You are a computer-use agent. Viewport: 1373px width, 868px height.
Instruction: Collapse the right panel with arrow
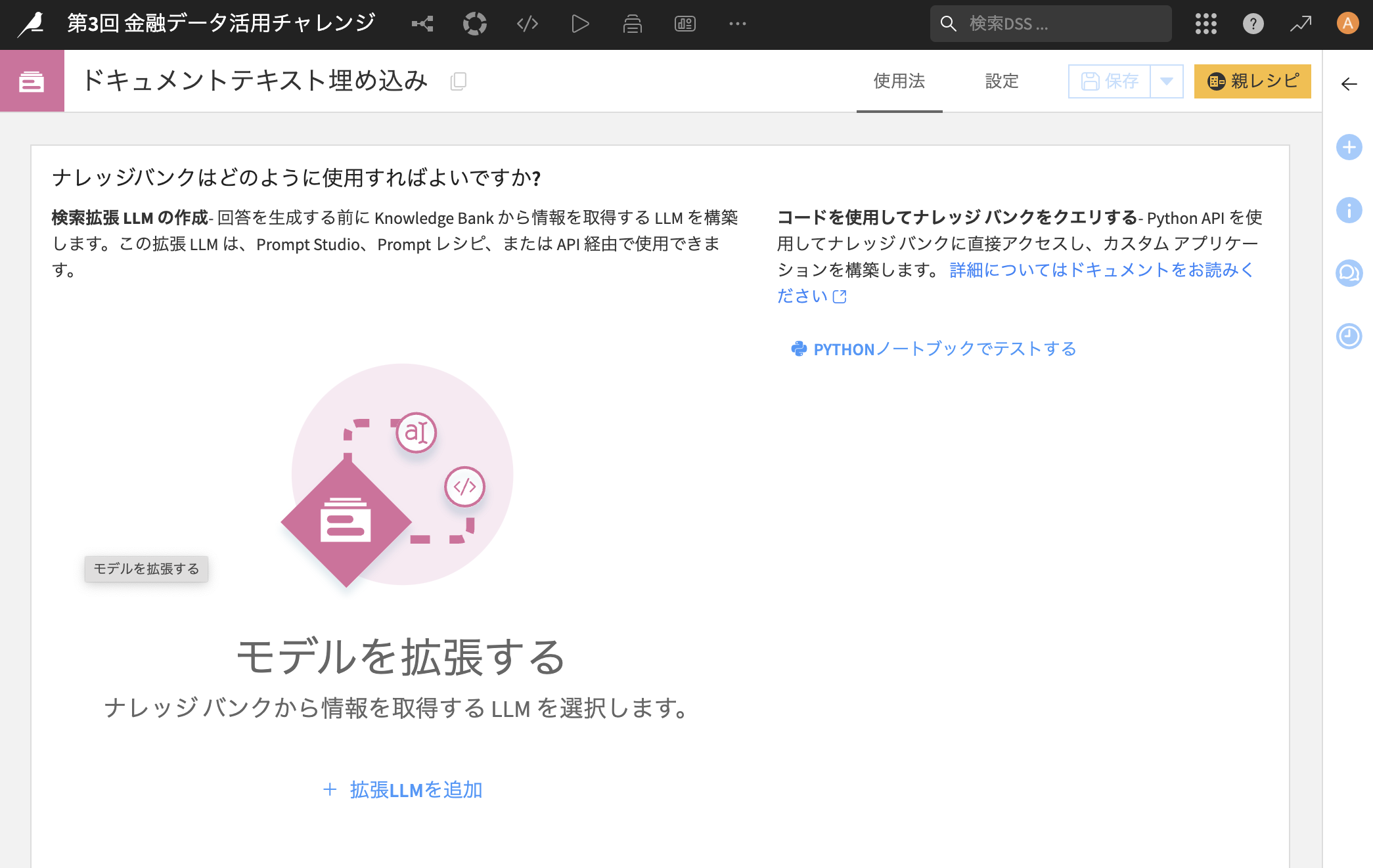(1349, 84)
